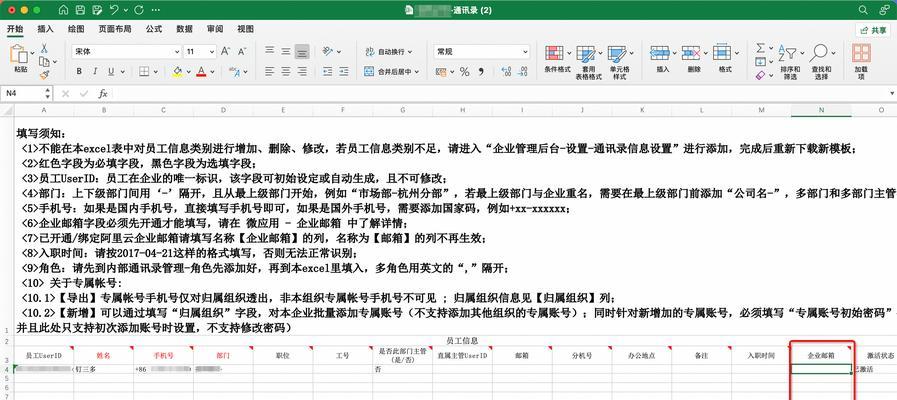Open the font name dropdown showing 宋体
Viewport: 897px width, 400px height.
pyautogui.click(x=126, y=52)
